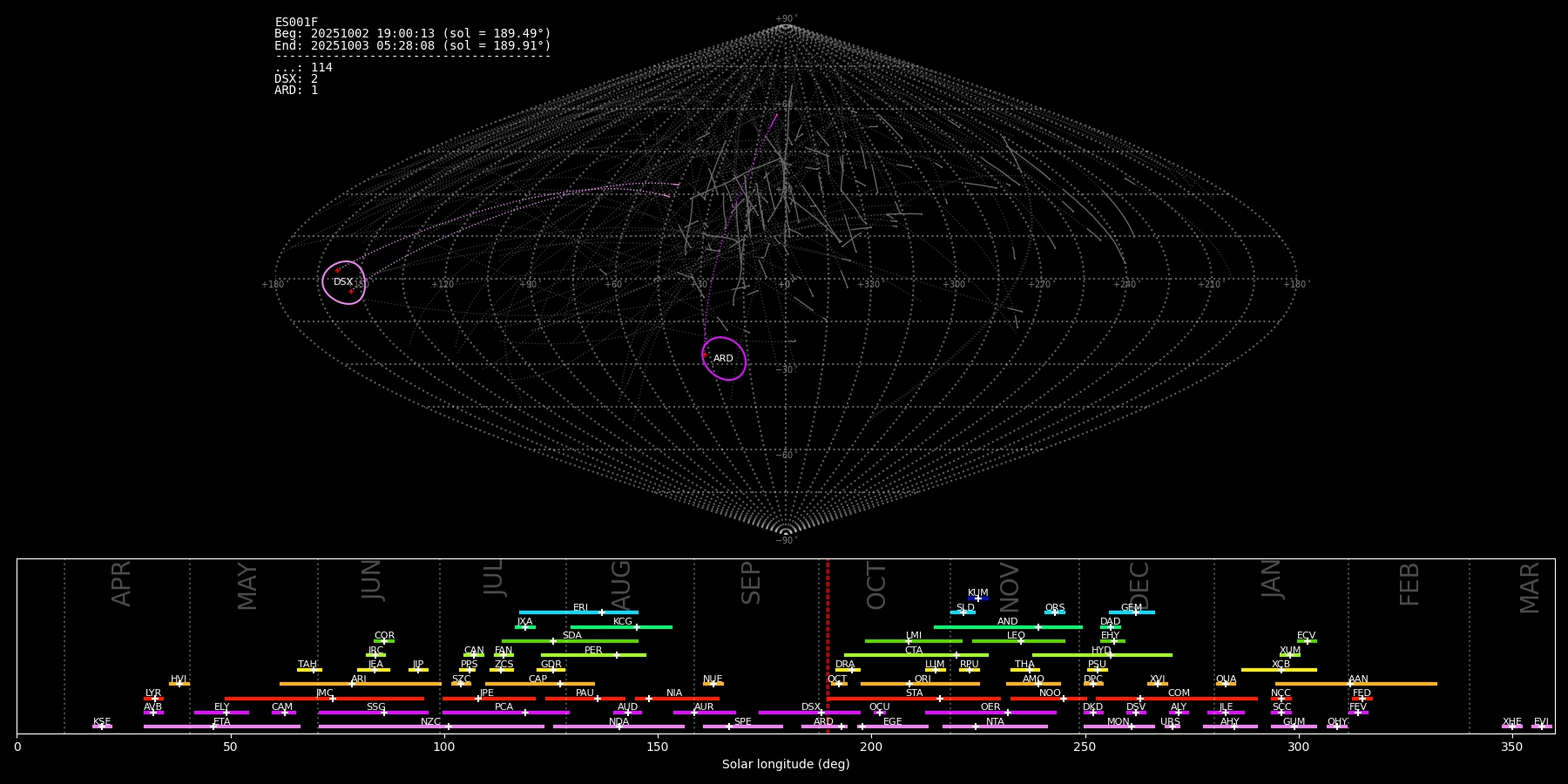
Task: Click the AUR shower label
Action: [x=704, y=707]
